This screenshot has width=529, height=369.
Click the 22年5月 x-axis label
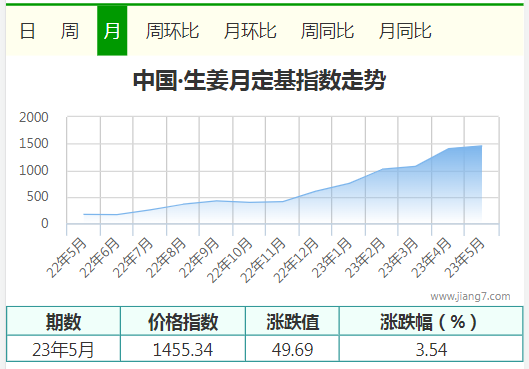point(66,258)
